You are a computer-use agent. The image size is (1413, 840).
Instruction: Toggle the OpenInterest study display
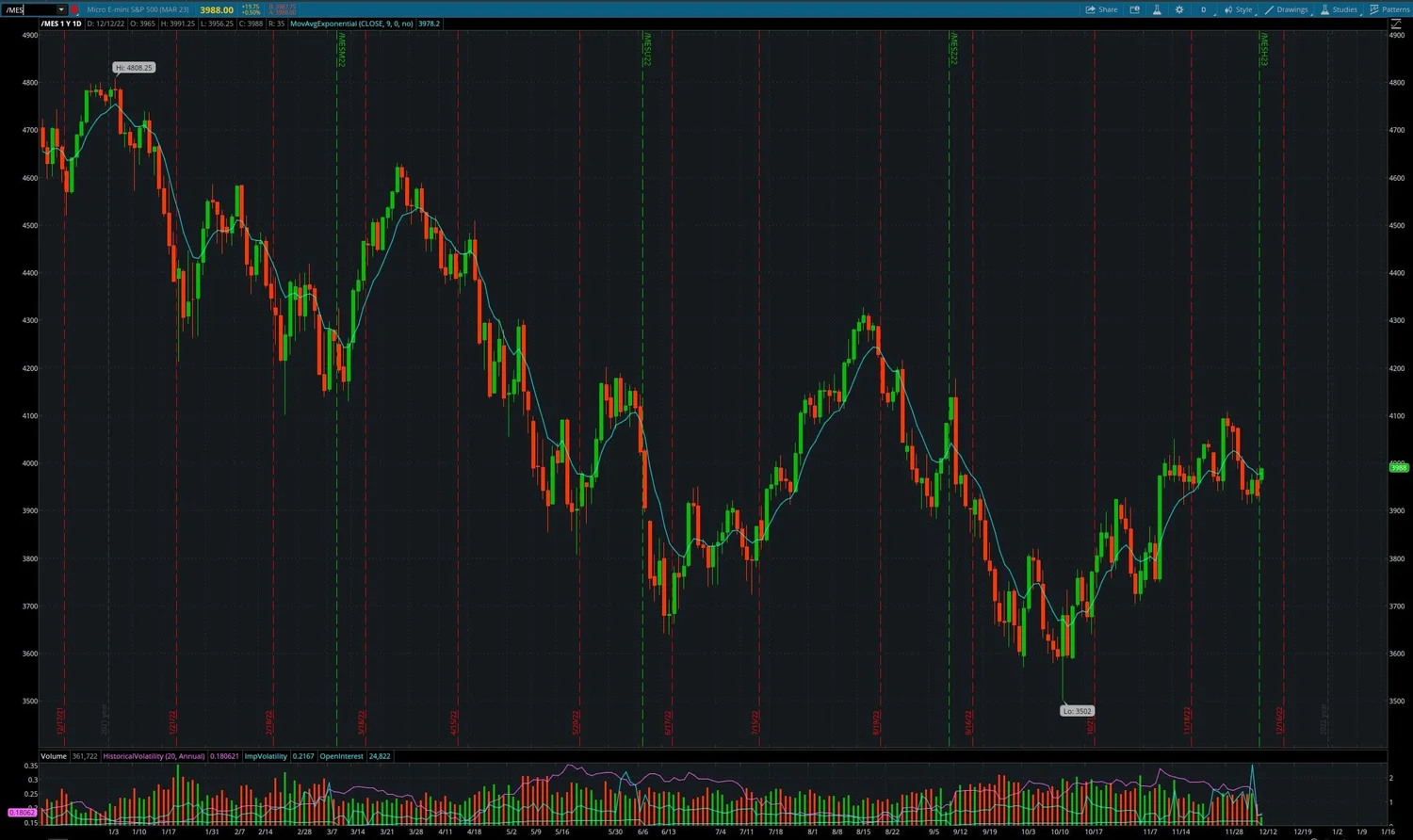pyautogui.click(x=341, y=755)
